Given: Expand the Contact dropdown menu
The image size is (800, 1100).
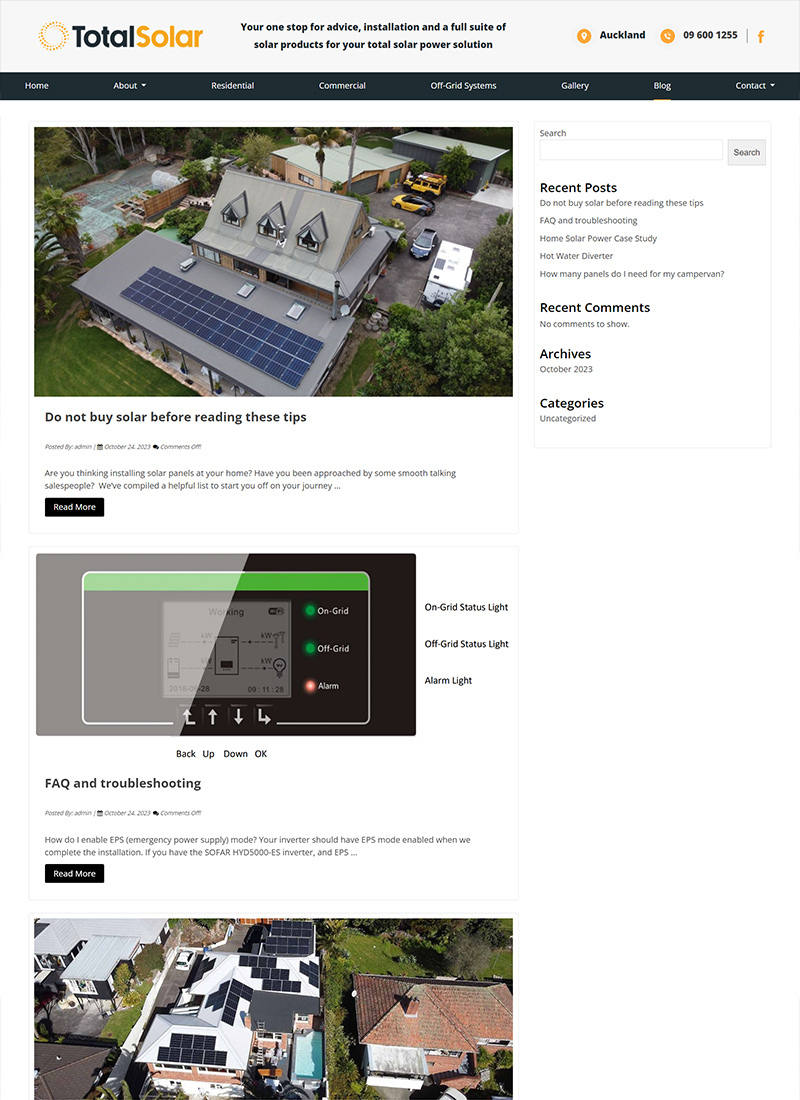Looking at the screenshot, I should 755,86.
